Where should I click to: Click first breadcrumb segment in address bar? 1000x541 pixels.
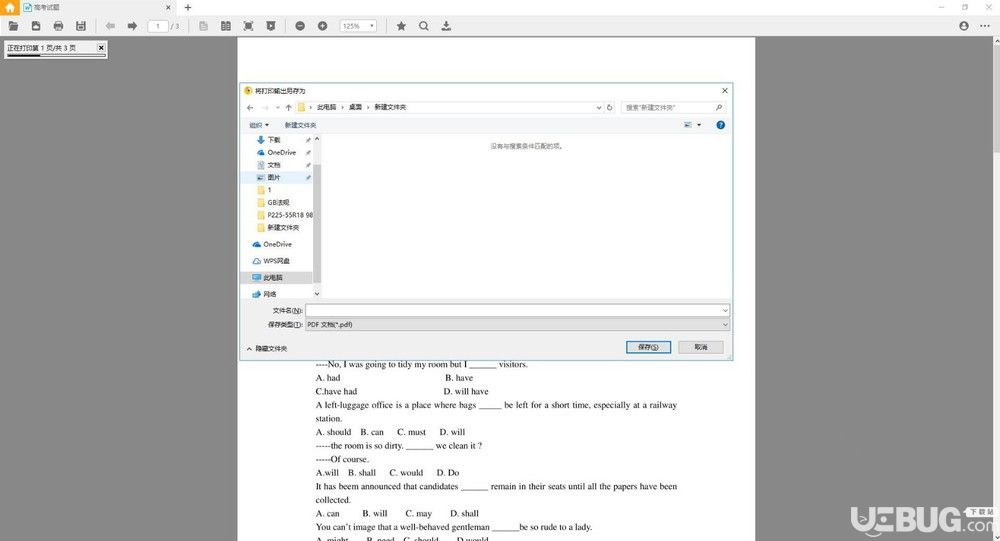click(x=327, y=107)
